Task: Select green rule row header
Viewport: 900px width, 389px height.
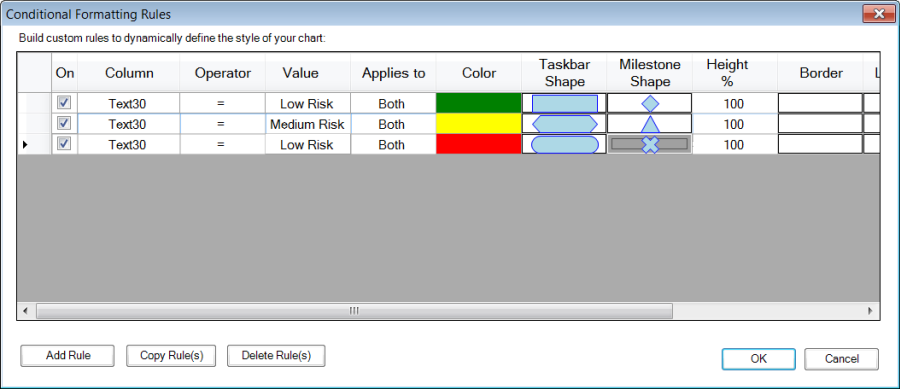Action: click(34, 104)
